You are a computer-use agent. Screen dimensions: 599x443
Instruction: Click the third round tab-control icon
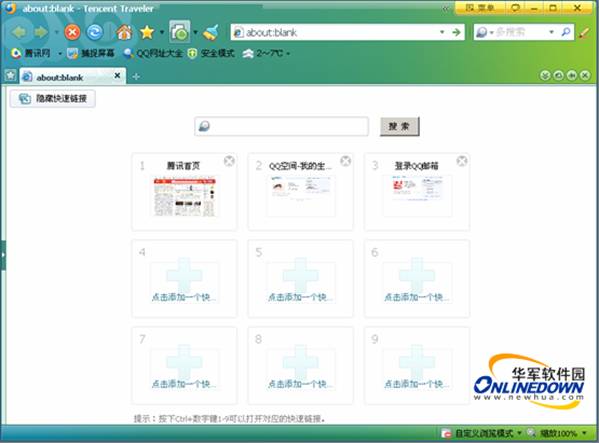(x=572, y=76)
